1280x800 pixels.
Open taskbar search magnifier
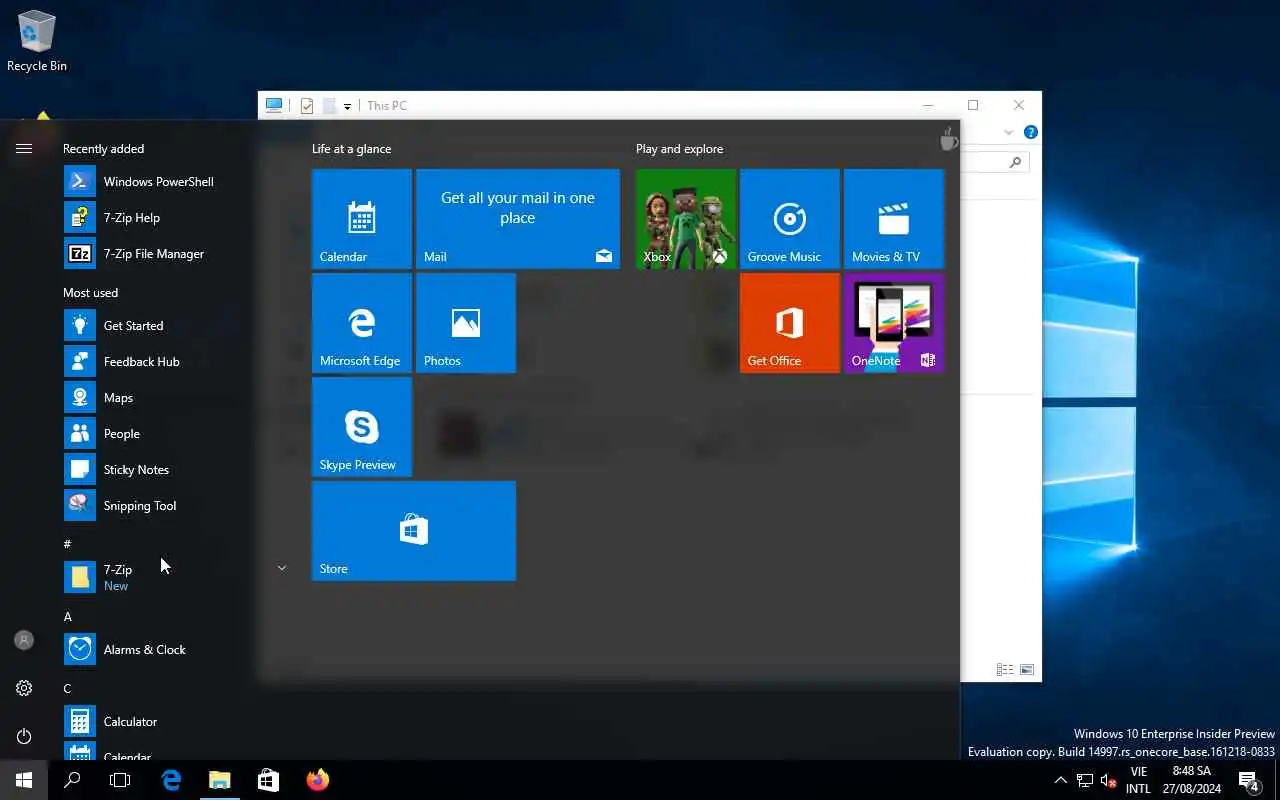(x=72, y=780)
